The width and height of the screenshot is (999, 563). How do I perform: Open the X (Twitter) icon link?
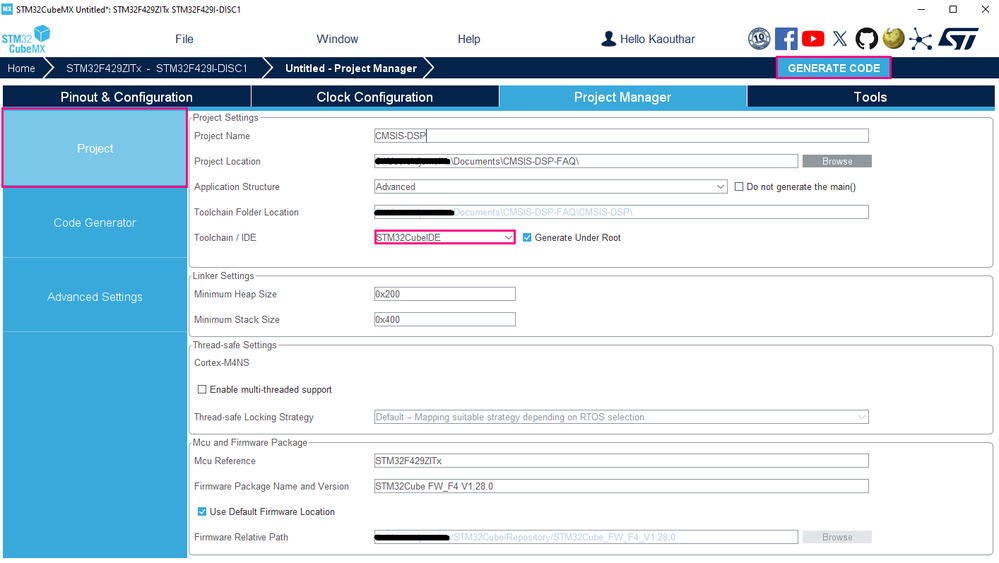click(x=840, y=39)
